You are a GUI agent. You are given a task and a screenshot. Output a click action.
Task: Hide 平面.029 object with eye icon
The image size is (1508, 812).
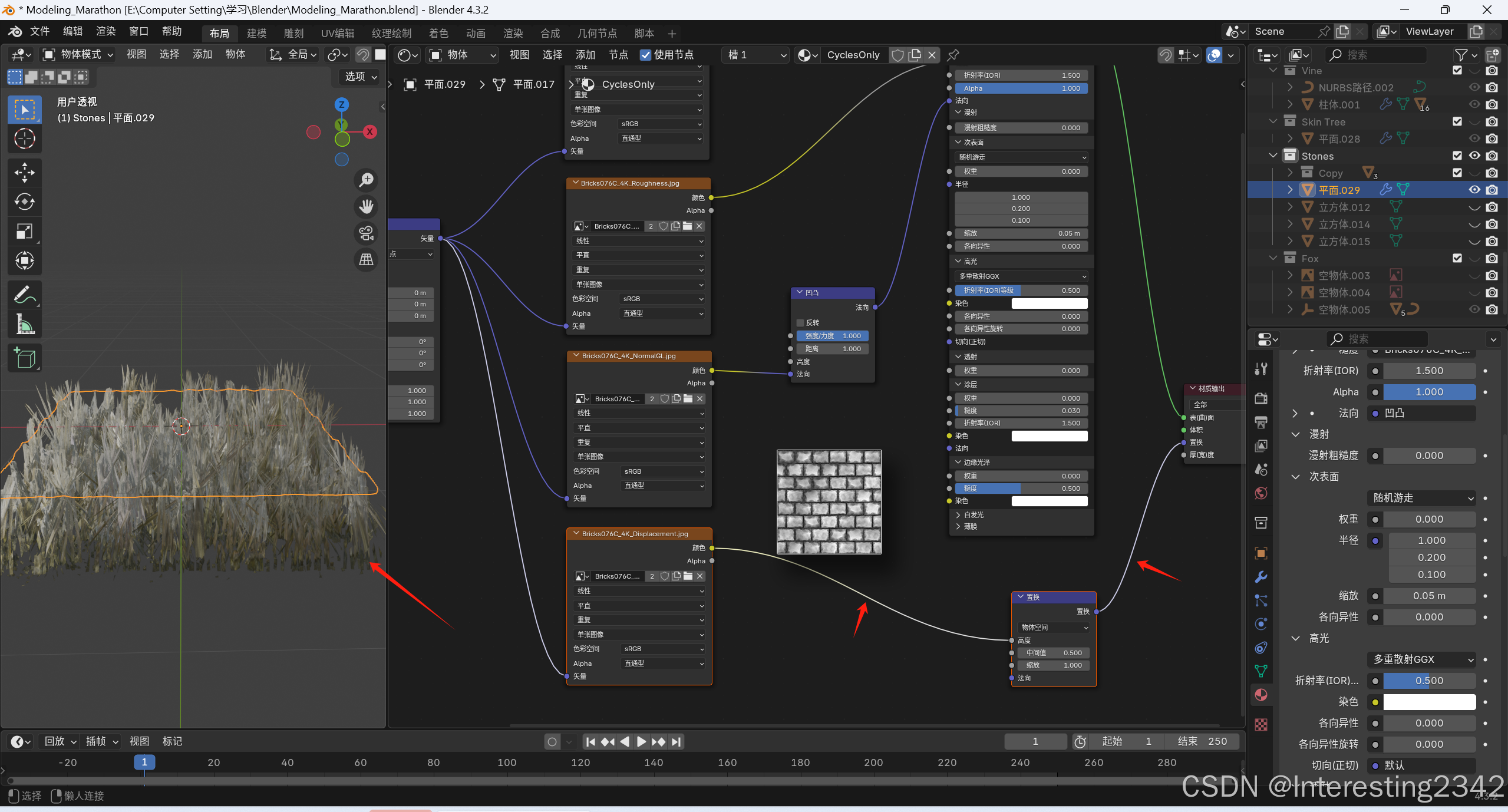(x=1474, y=190)
